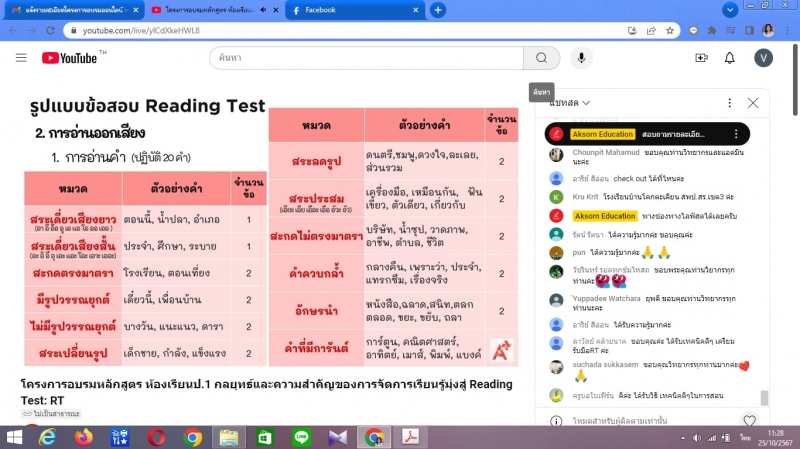Click the unlisted visibility badge

(x=51, y=414)
